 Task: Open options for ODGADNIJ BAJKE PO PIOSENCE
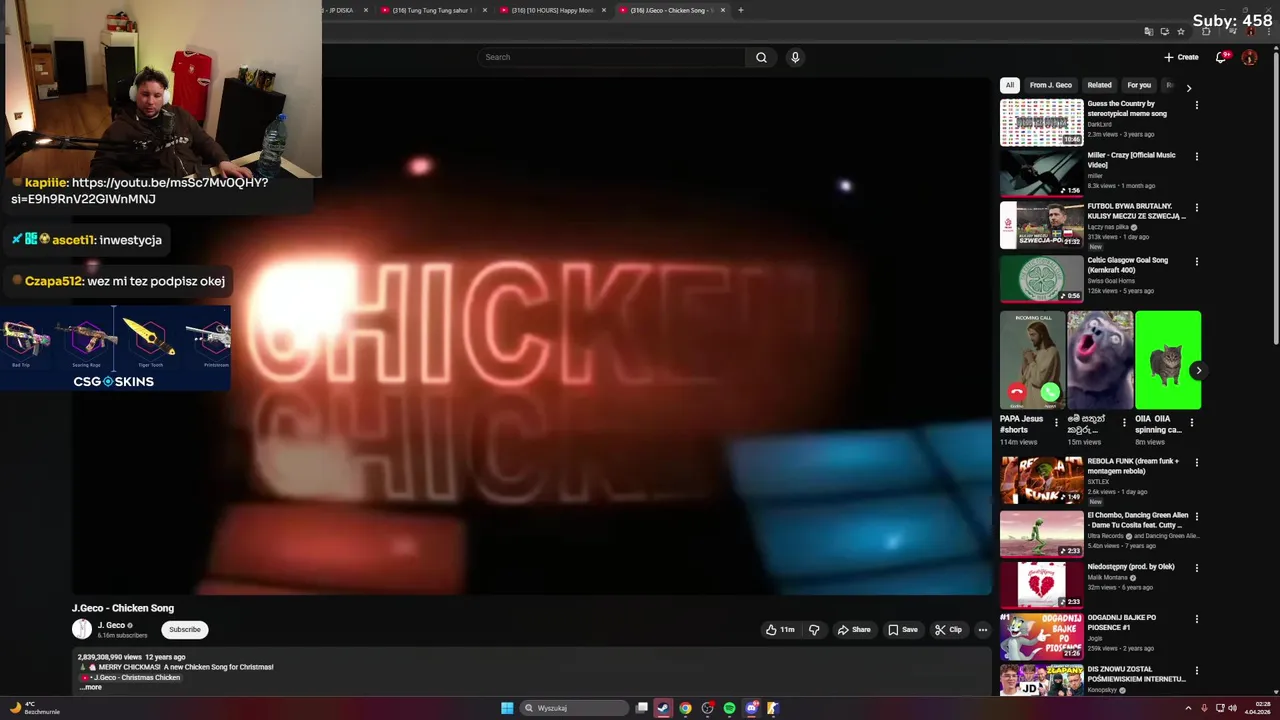(x=1196, y=619)
